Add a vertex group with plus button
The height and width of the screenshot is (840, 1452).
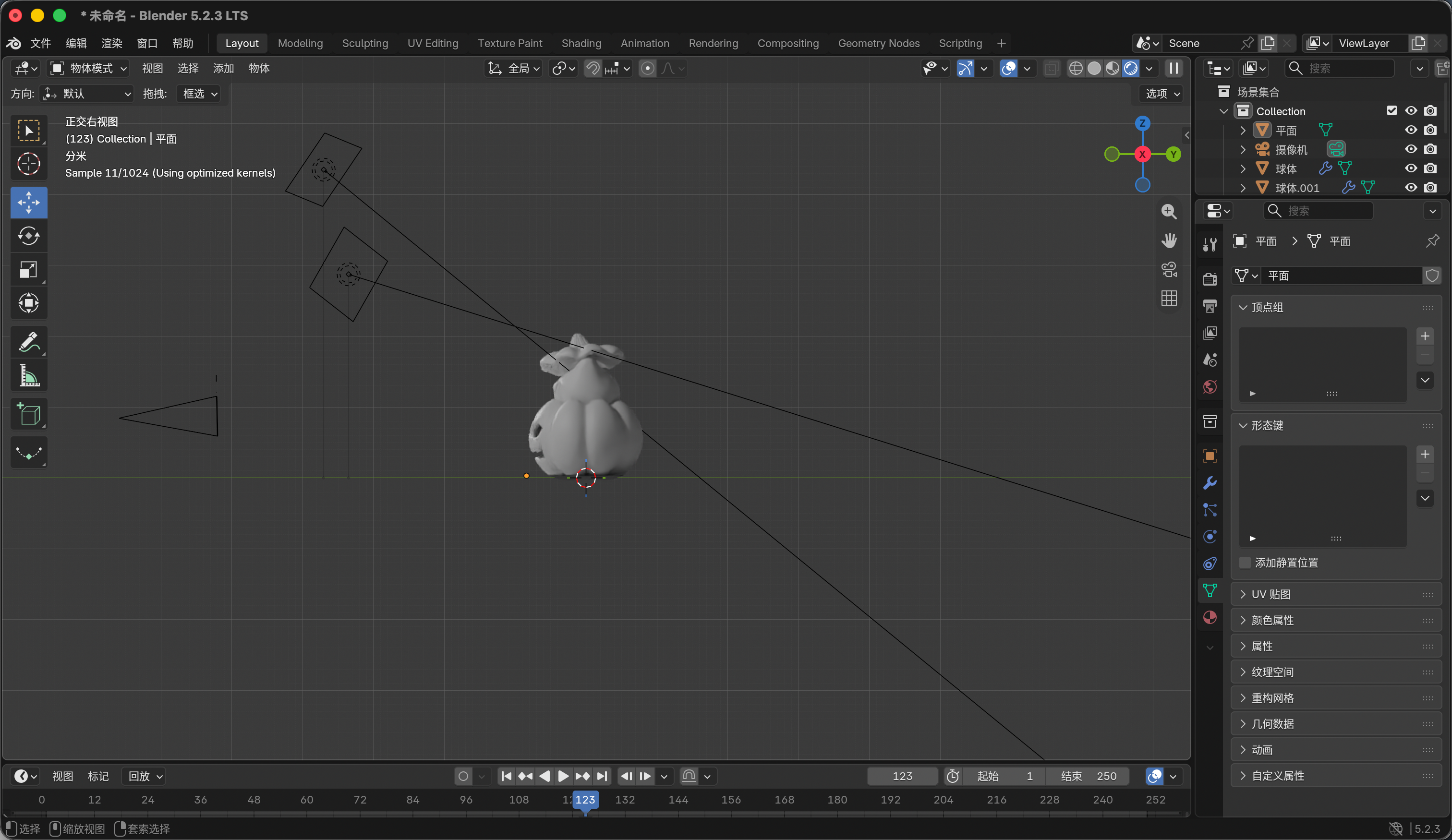(1425, 336)
